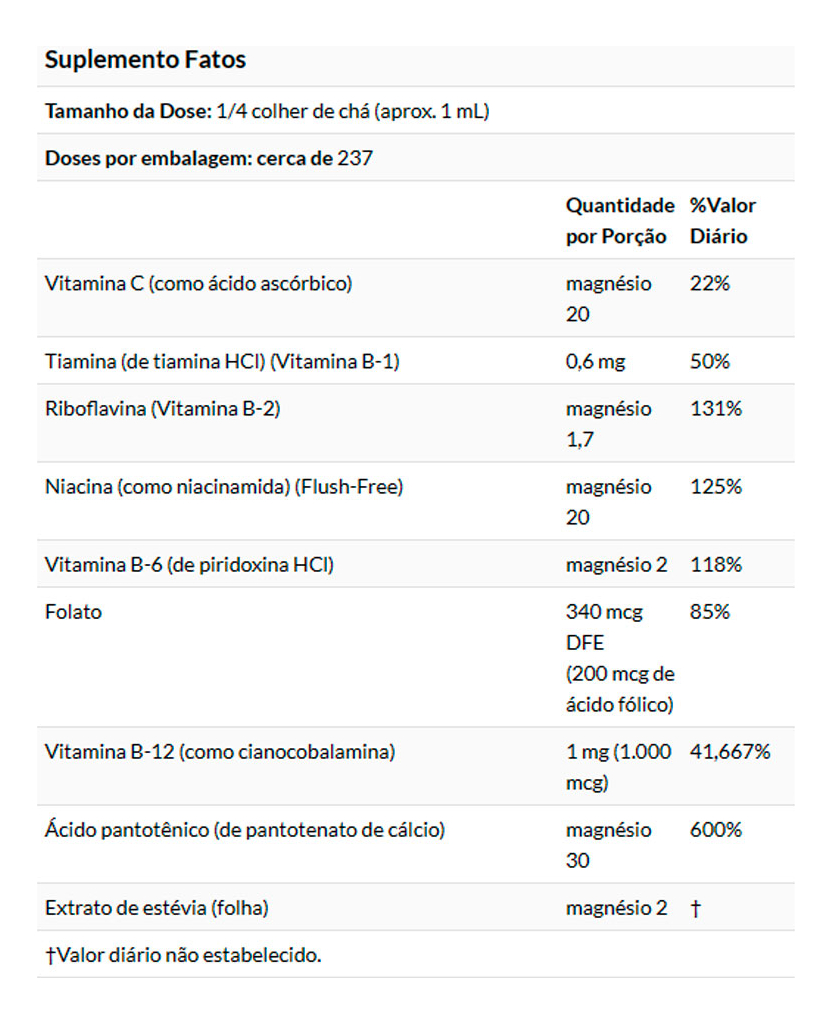Click the Valor diário não estabelecido footnote
Image resolution: width=832 pixels, height=1024 pixels.
(183, 955)
